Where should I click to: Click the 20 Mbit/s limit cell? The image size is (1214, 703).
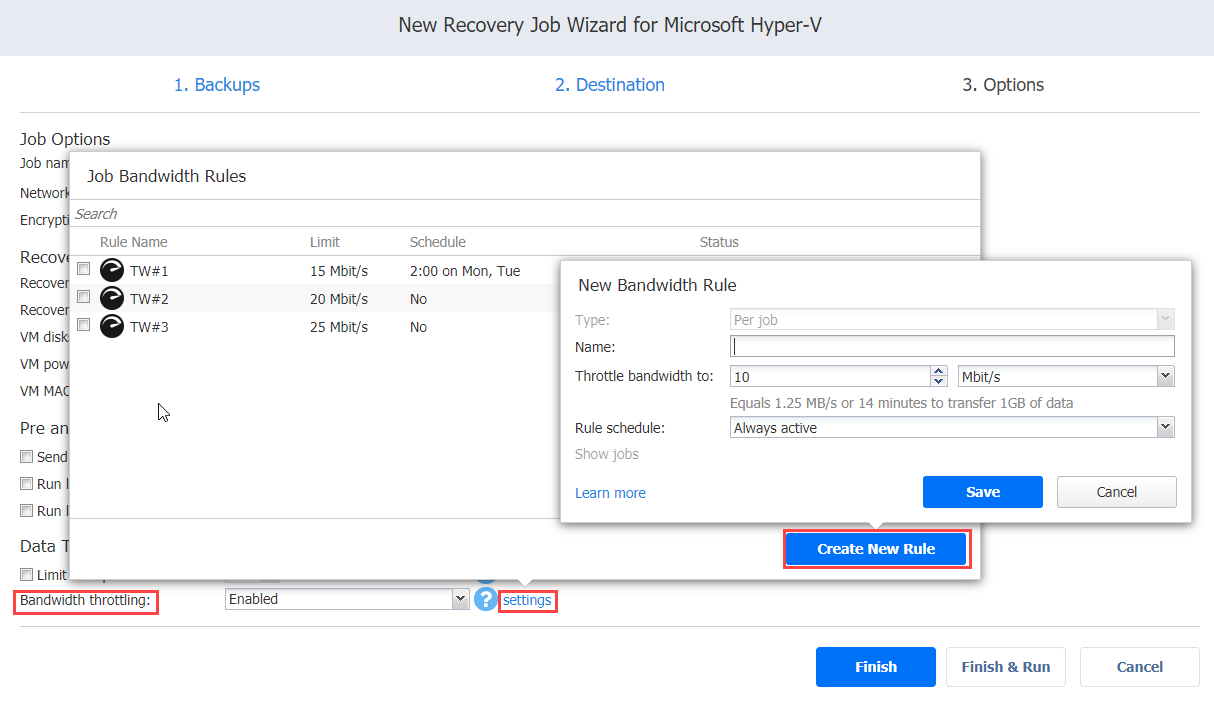[339, 299]
